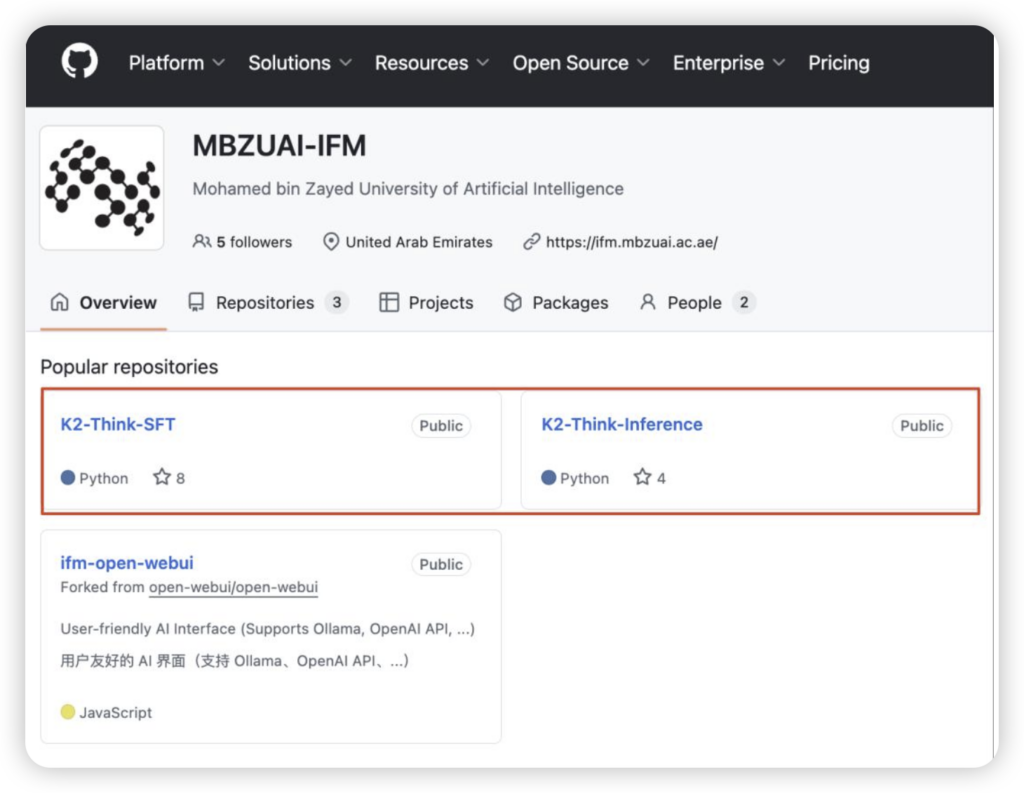The height and width of the screenshot is (793, 1024).
Task: Click the followers people icon
Action: click(x=201, y=242)
